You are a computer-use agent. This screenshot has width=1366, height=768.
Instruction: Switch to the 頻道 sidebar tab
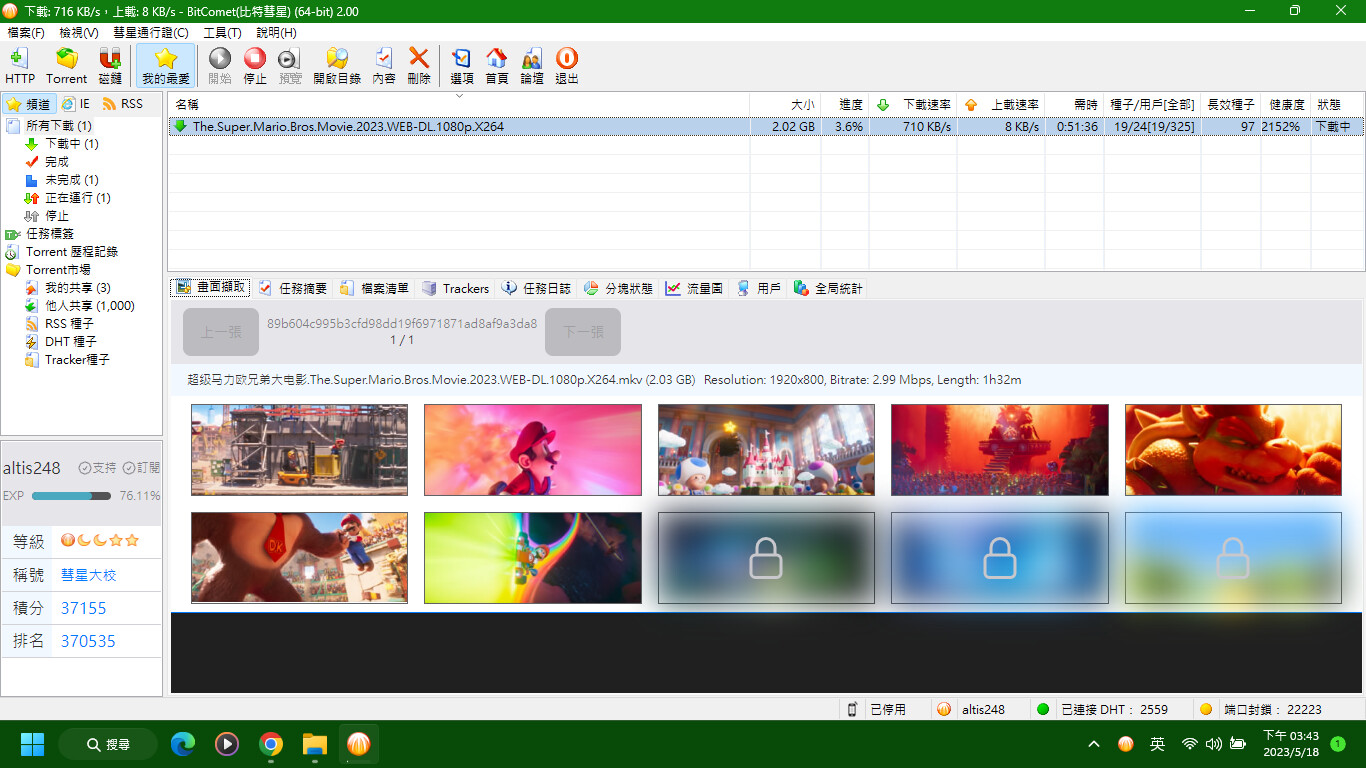pos(28,104)
